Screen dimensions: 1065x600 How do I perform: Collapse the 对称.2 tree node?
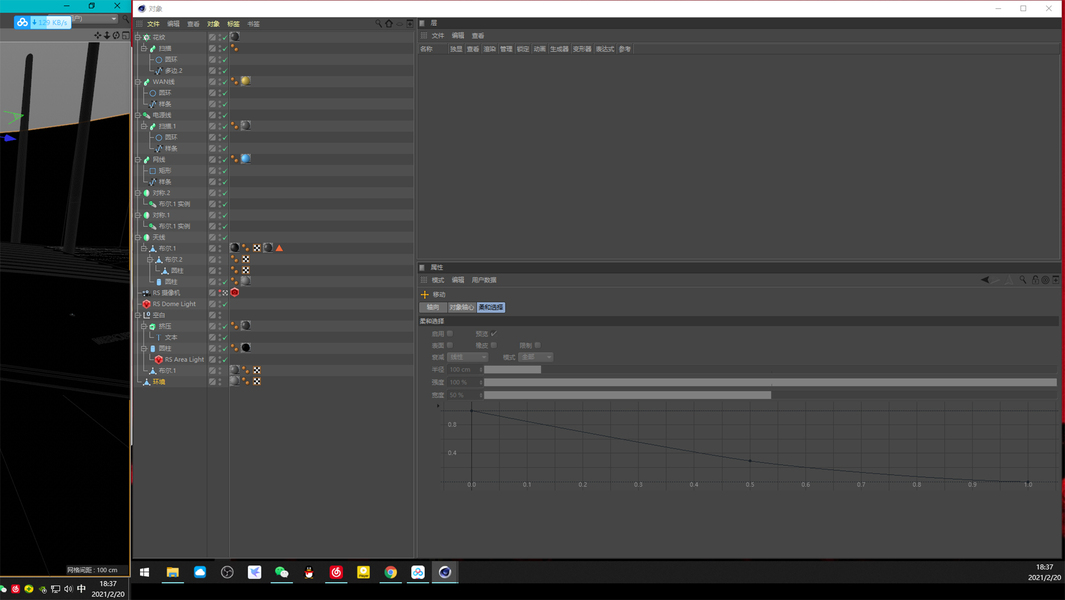[x=138, y=193]
